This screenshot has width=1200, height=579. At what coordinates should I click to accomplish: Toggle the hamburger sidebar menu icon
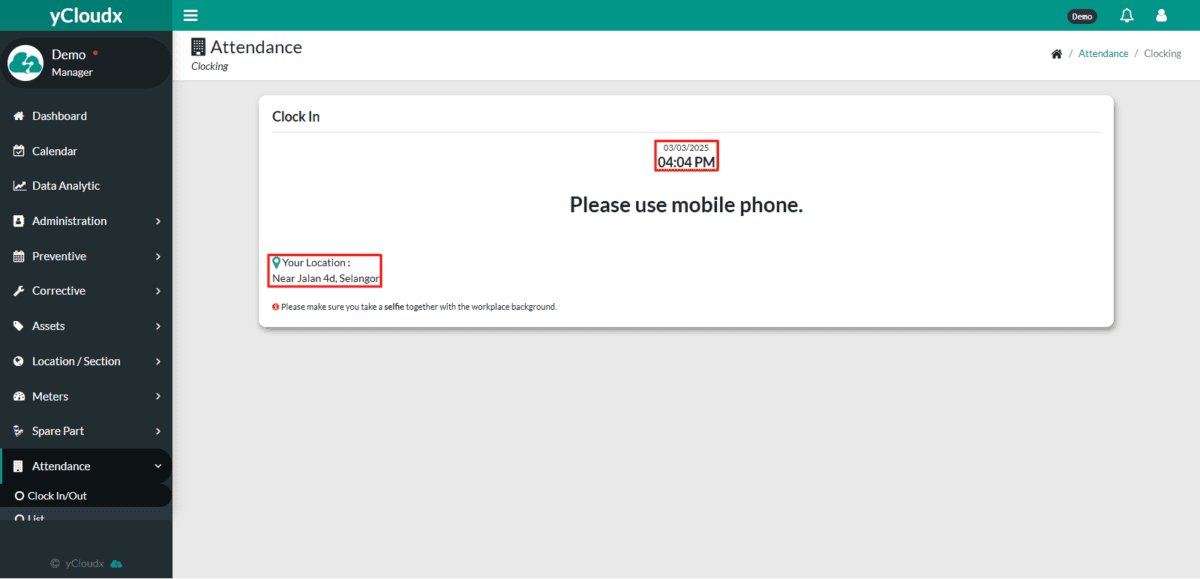pyautogui.click(x=190, y=15)
